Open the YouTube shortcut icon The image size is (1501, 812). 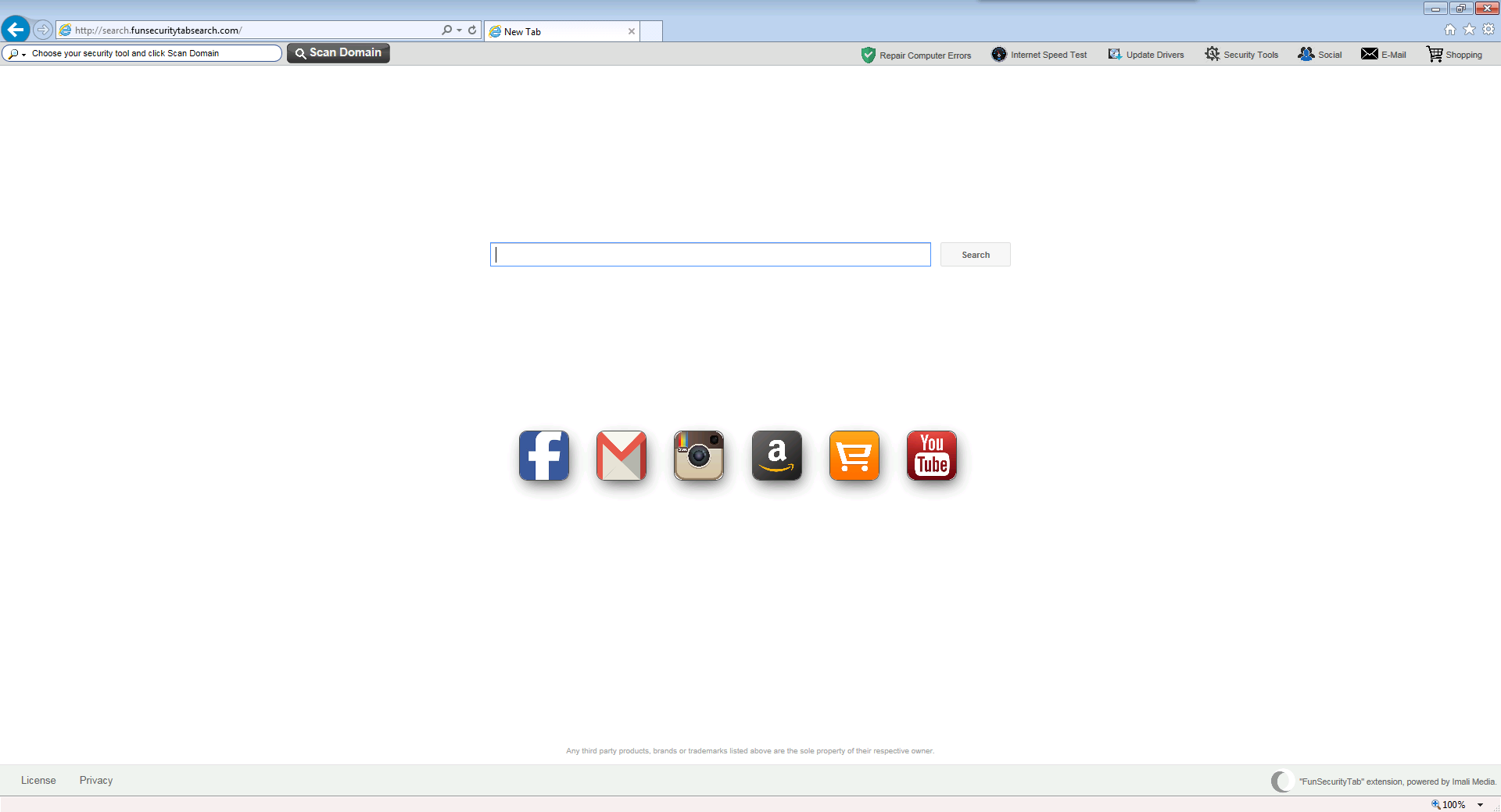pos(932,456)
